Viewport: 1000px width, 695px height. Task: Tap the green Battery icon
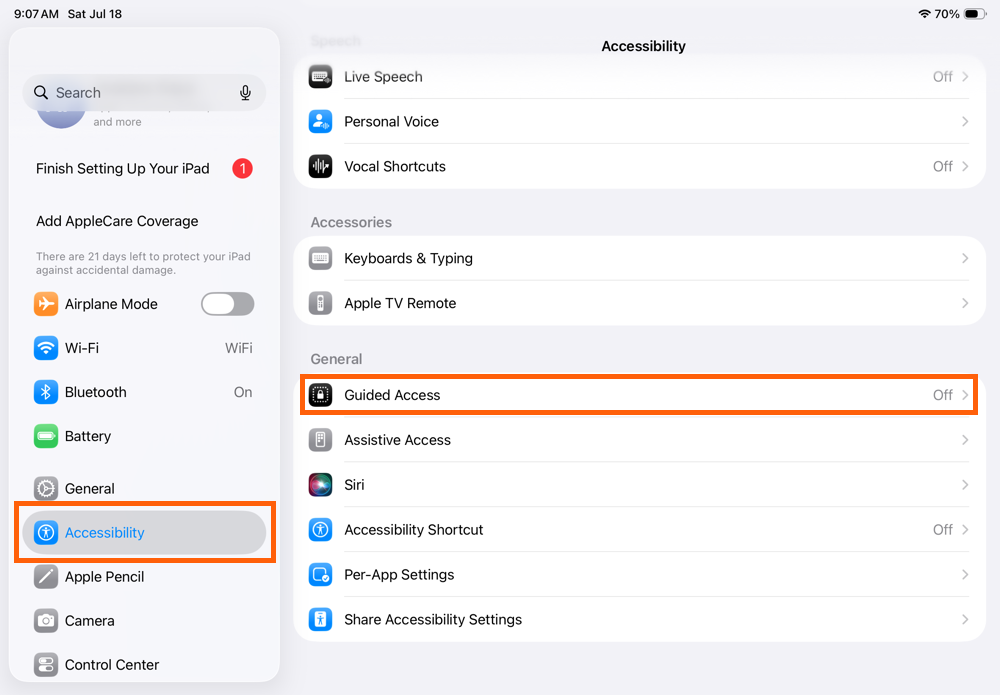(x=46, y=436)
